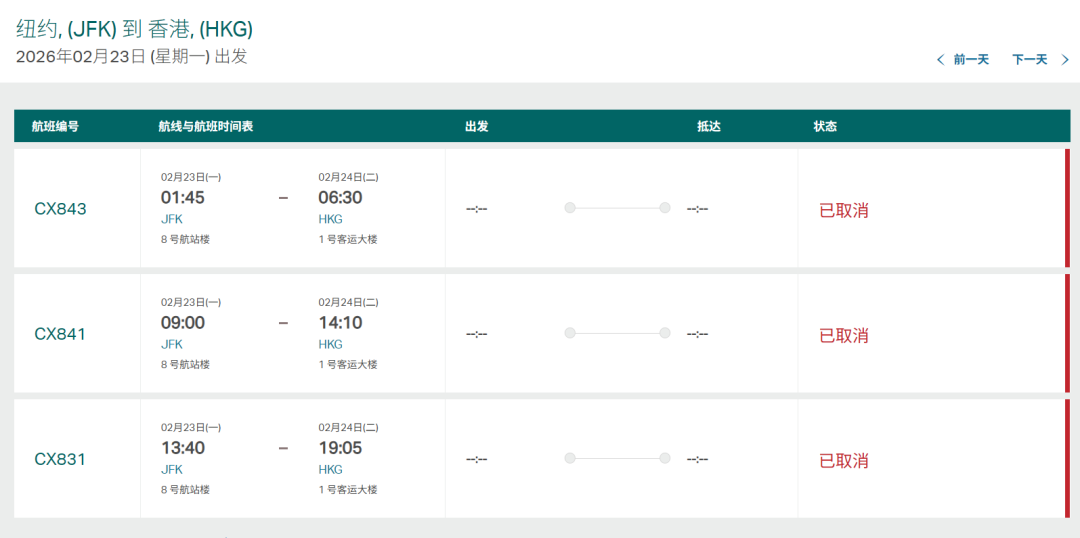This screenshot has width=1080, height=538.
Task: Click 已取消 status for flight CX831
Action: click(x=843, y=460)
